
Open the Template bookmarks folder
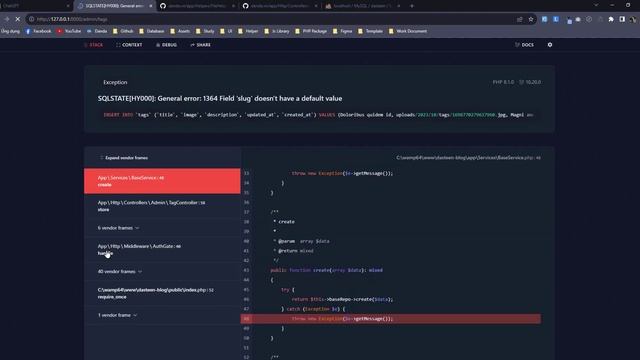tap(371, 31)
